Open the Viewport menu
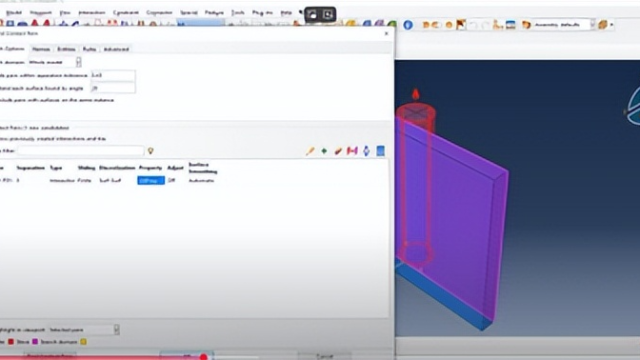This screenshot has height=360, width=640. pos(40,13)
